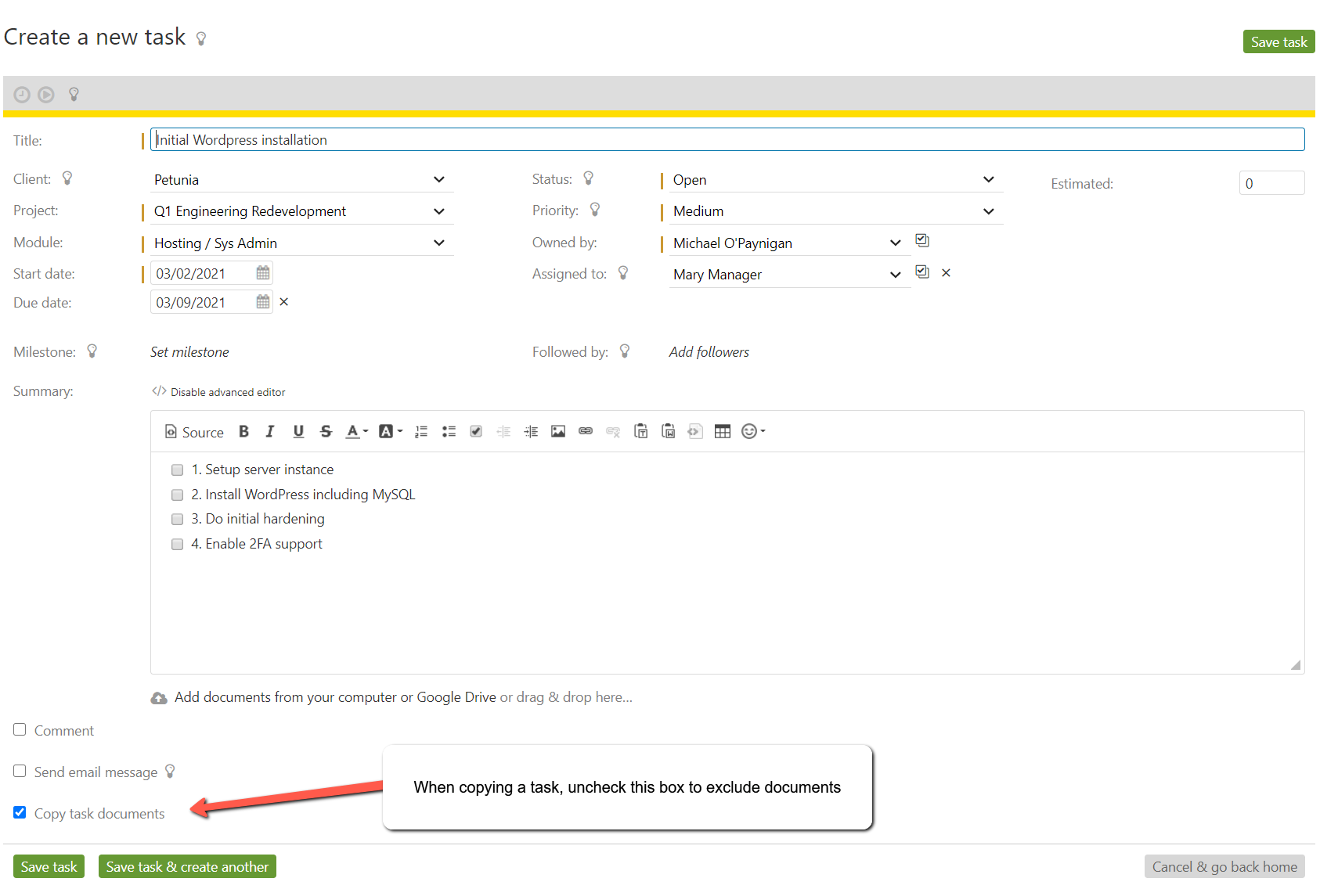Viewport: 1320px width, 896px height.
Task: Open the Start date calendar picker
Action: coord(262,272)
